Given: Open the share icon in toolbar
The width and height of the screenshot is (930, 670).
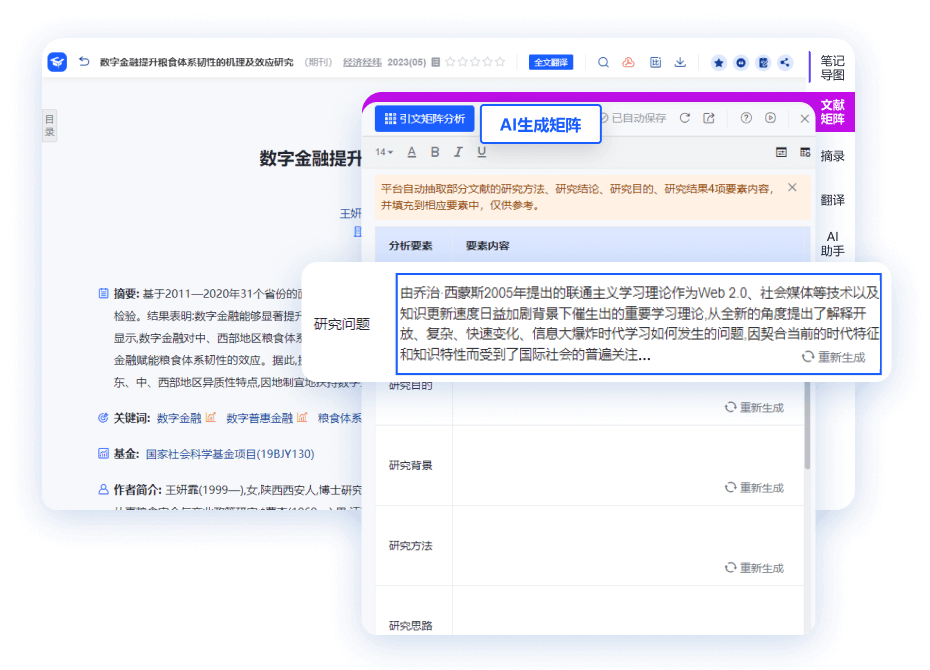Looking at the screenshot, I should tap(785, 62).
